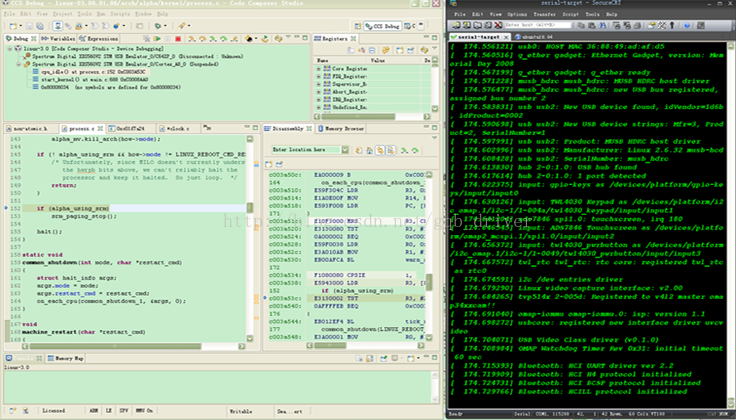Select the cpu_idle() stack frame at process.c:152
The width and height of the screenshot is (736, 420).
click(x=93, y=72)
